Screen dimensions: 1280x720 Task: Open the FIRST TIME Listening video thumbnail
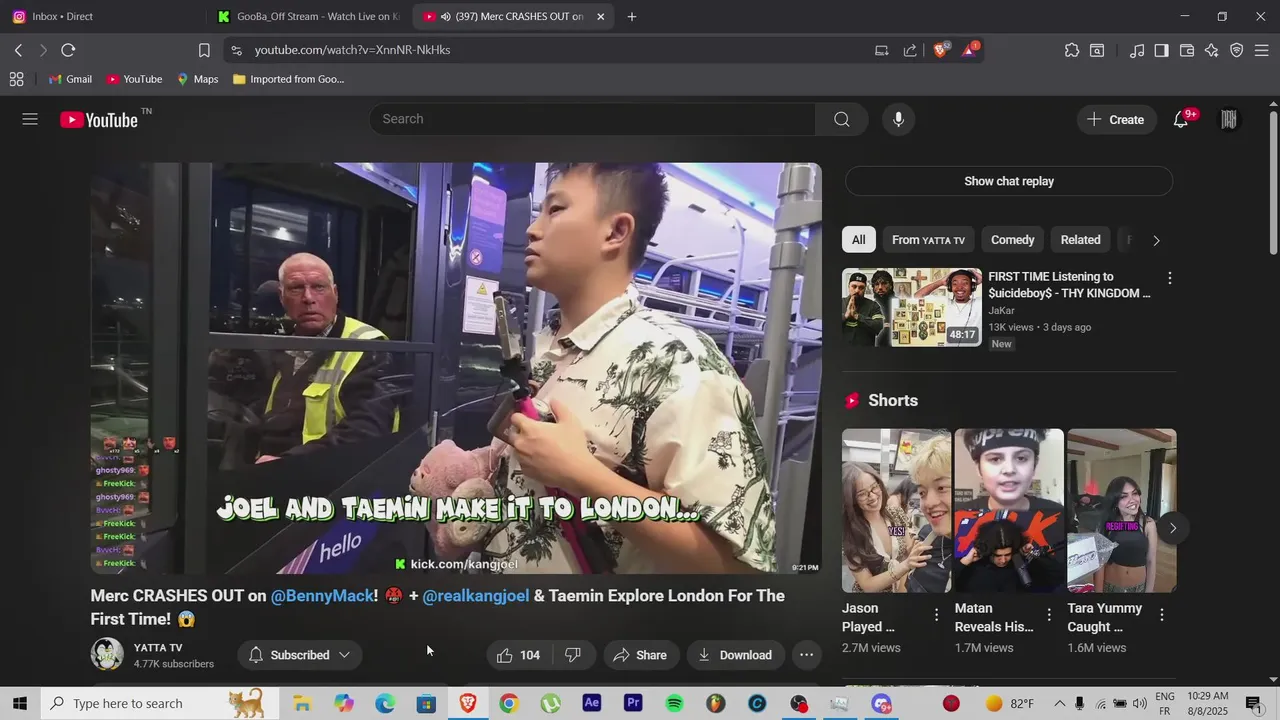[912, 307]
